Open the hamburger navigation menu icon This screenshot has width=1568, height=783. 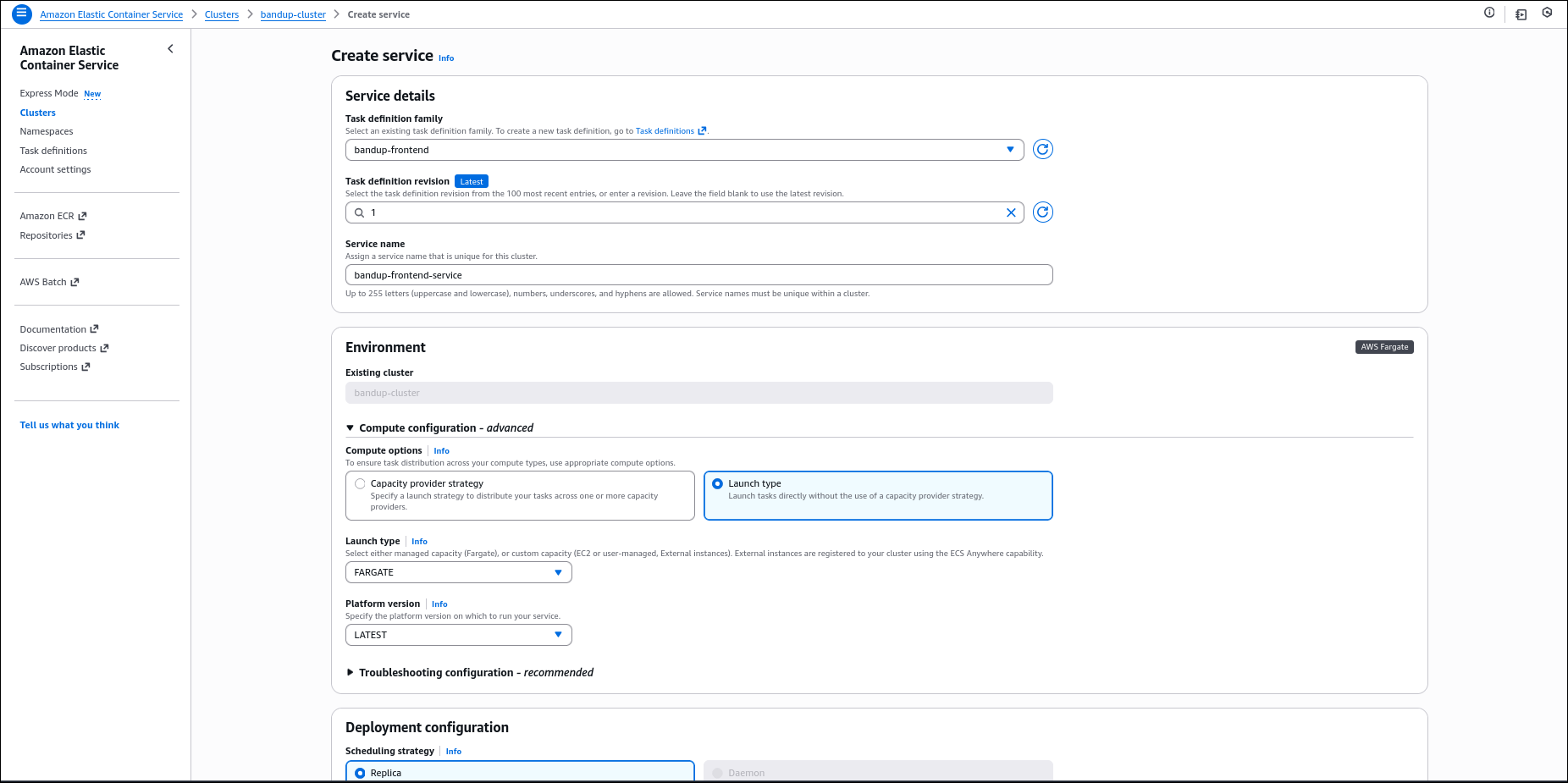(21, 14)
